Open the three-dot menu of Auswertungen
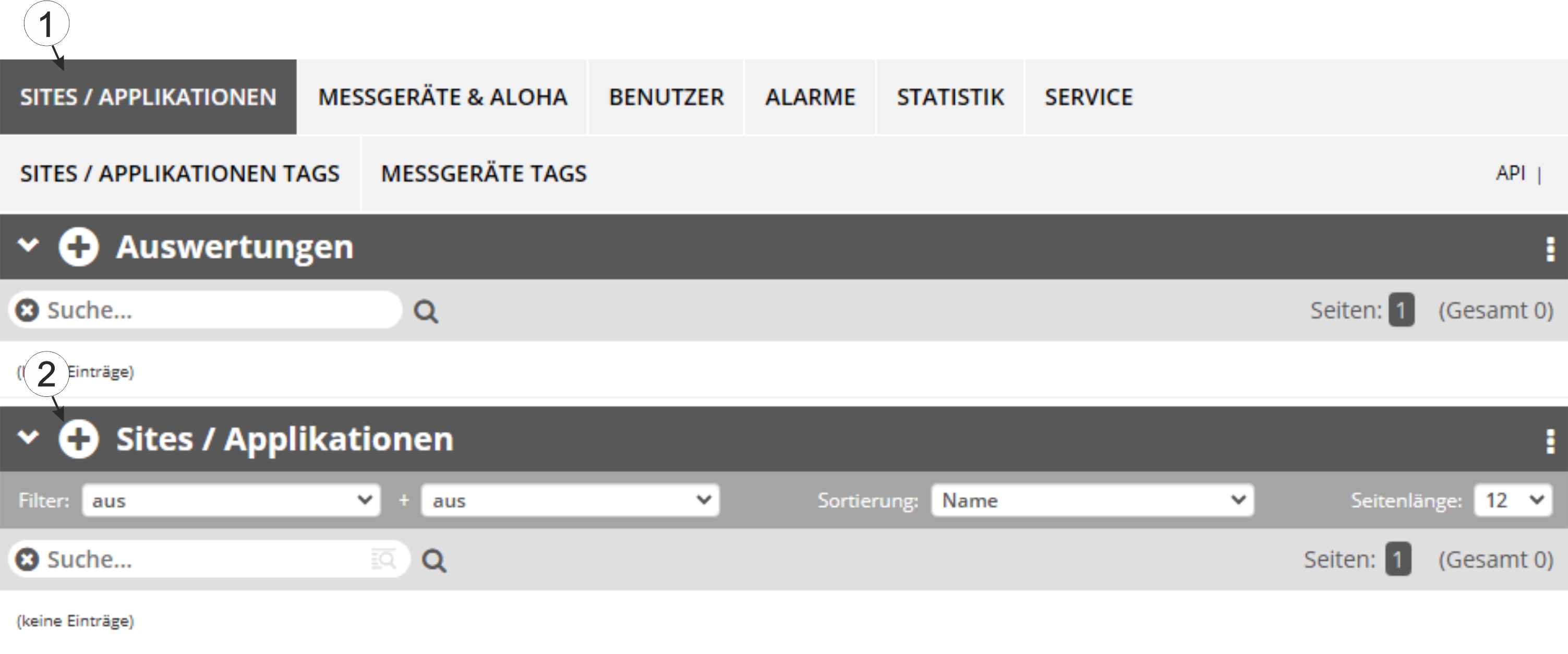1568x654 pixels. click(x=1550, y=249)
